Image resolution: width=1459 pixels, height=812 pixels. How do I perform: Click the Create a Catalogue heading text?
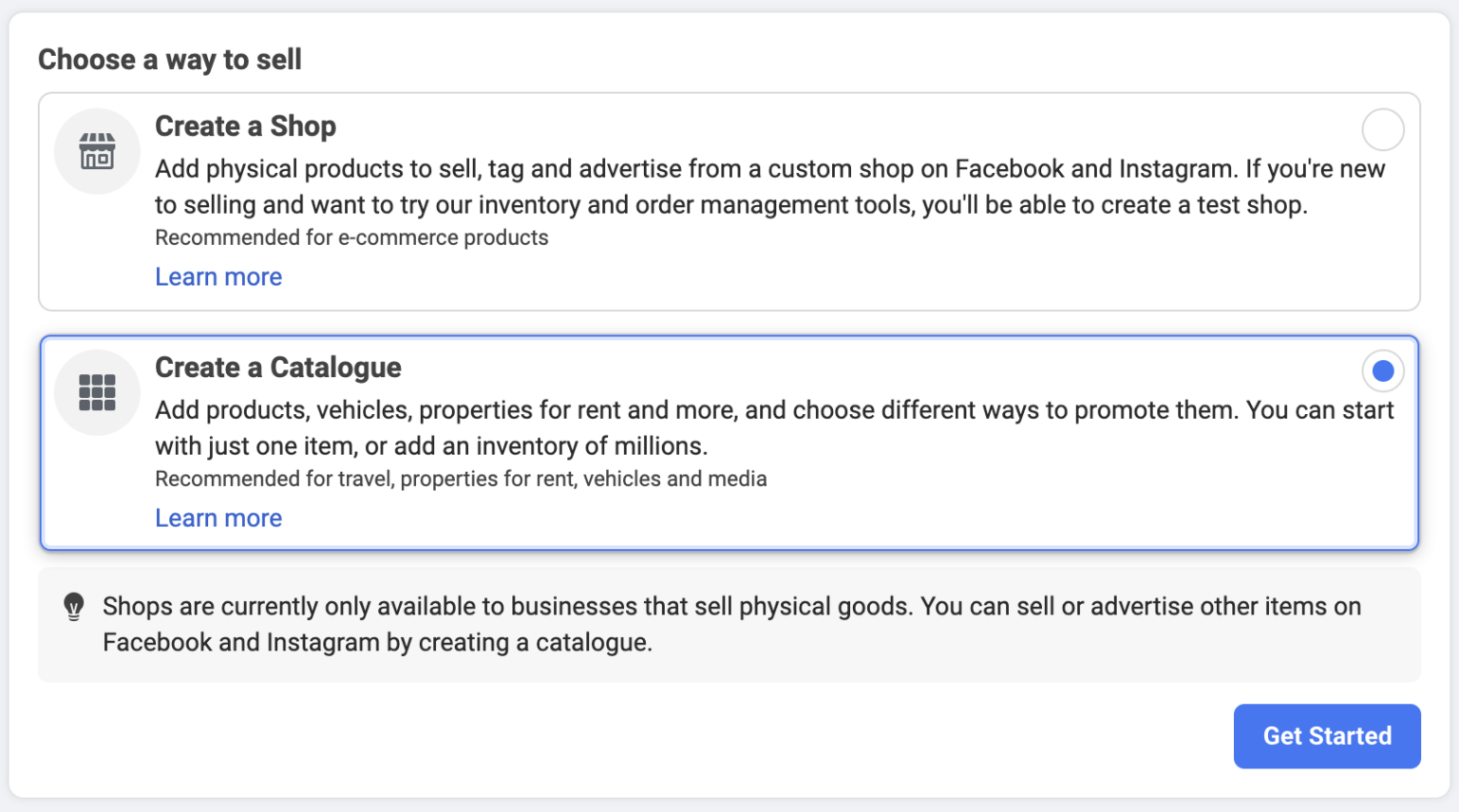pos(277,368)
